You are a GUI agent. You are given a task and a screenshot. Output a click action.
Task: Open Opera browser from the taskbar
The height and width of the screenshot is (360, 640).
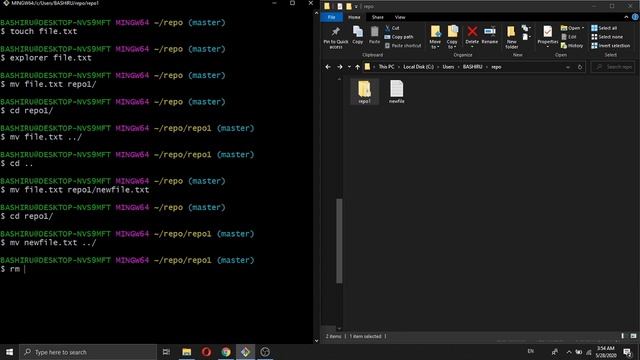206,352
